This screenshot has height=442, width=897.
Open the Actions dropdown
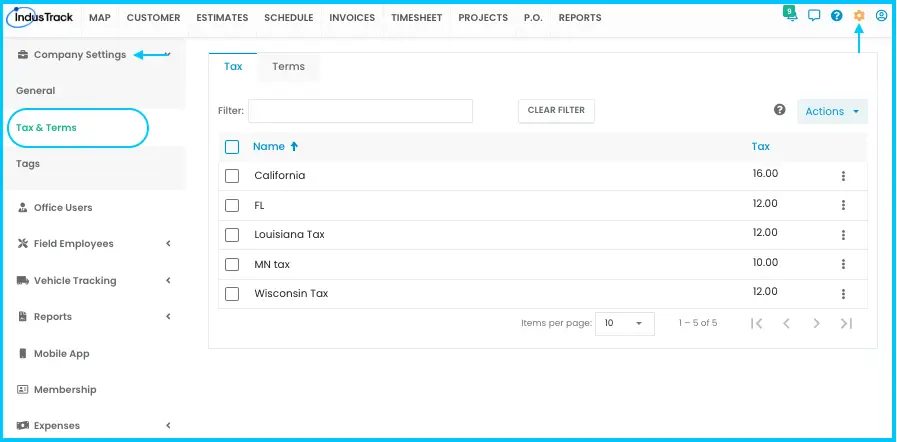click(832, 112)
